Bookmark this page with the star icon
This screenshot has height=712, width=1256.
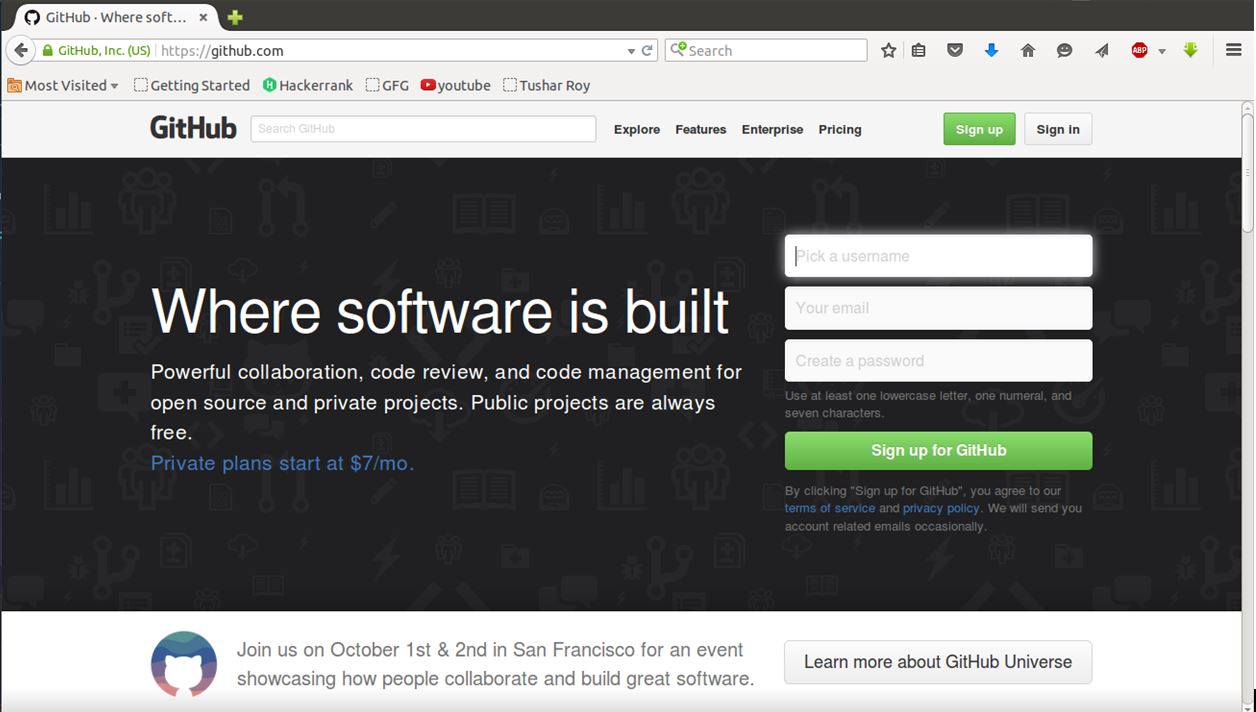point(888,50)
